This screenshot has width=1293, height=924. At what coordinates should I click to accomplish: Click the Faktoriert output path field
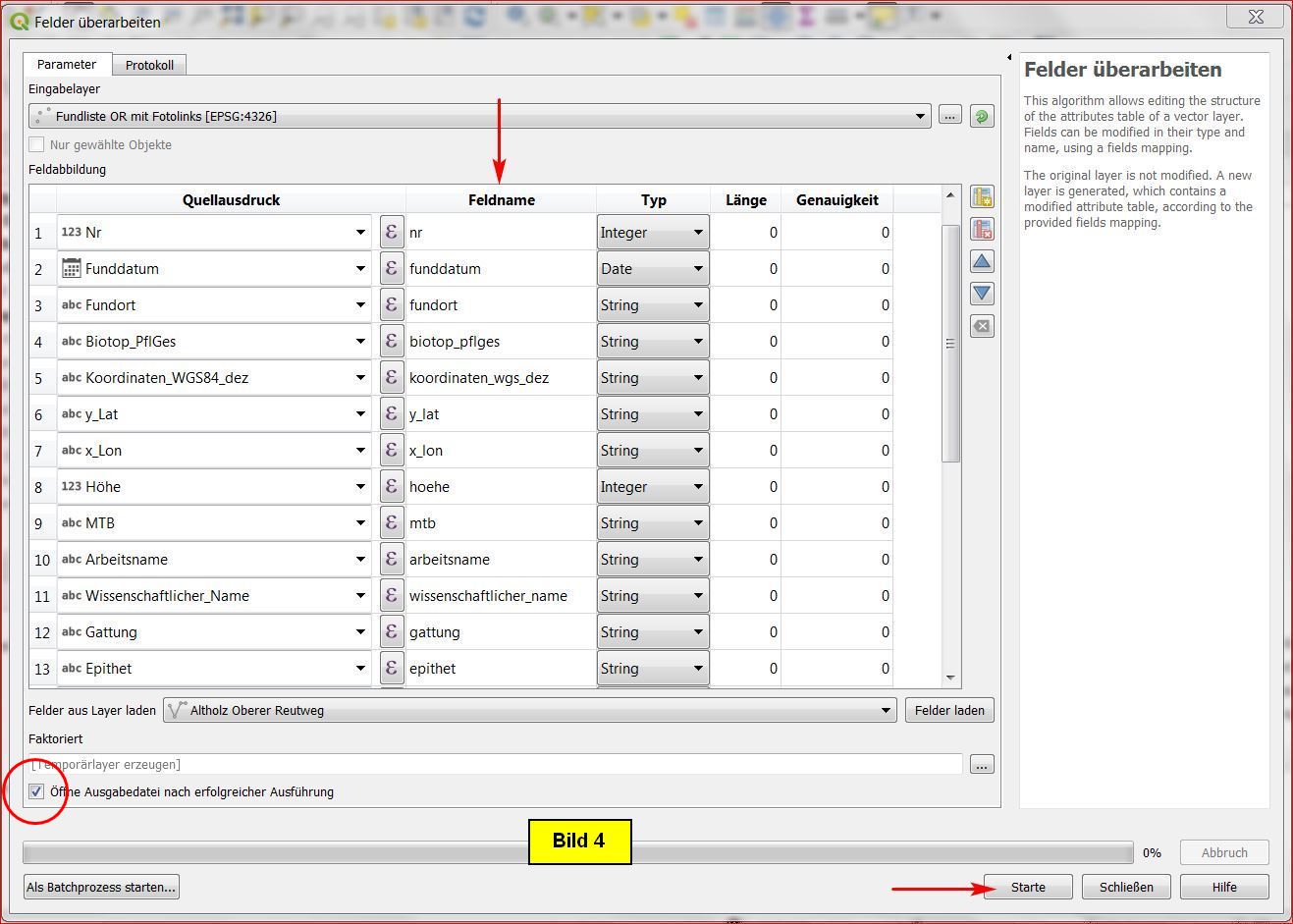pos(496,764)
